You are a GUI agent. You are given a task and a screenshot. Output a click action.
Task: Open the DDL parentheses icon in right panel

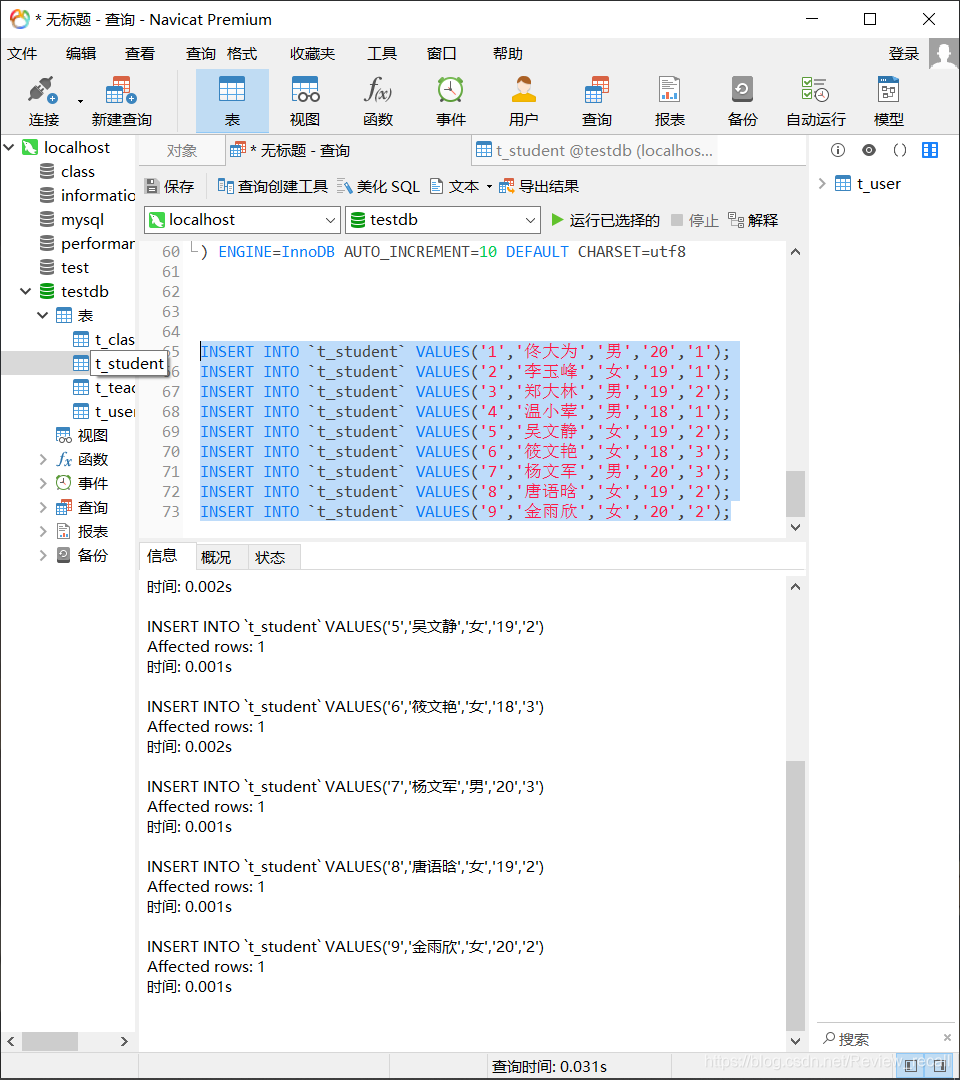[899, 150]
